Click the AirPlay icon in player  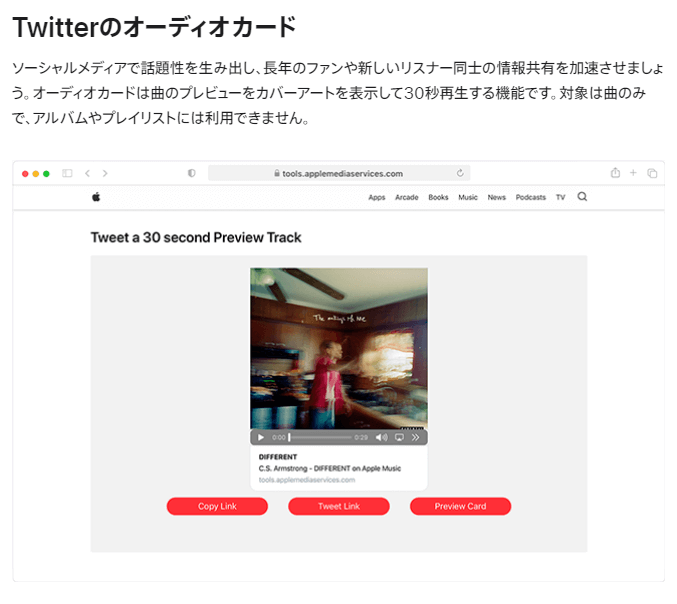coord(399,437)
